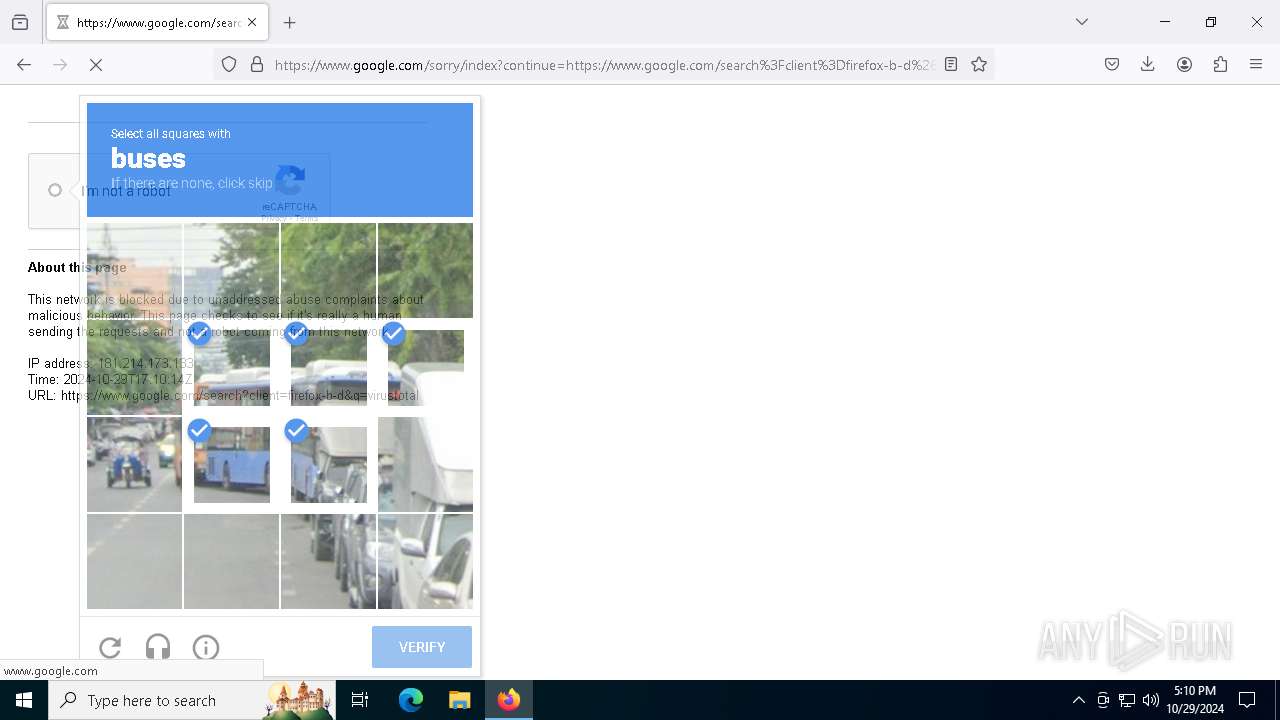Close the google.com search tab

[252, 22]
